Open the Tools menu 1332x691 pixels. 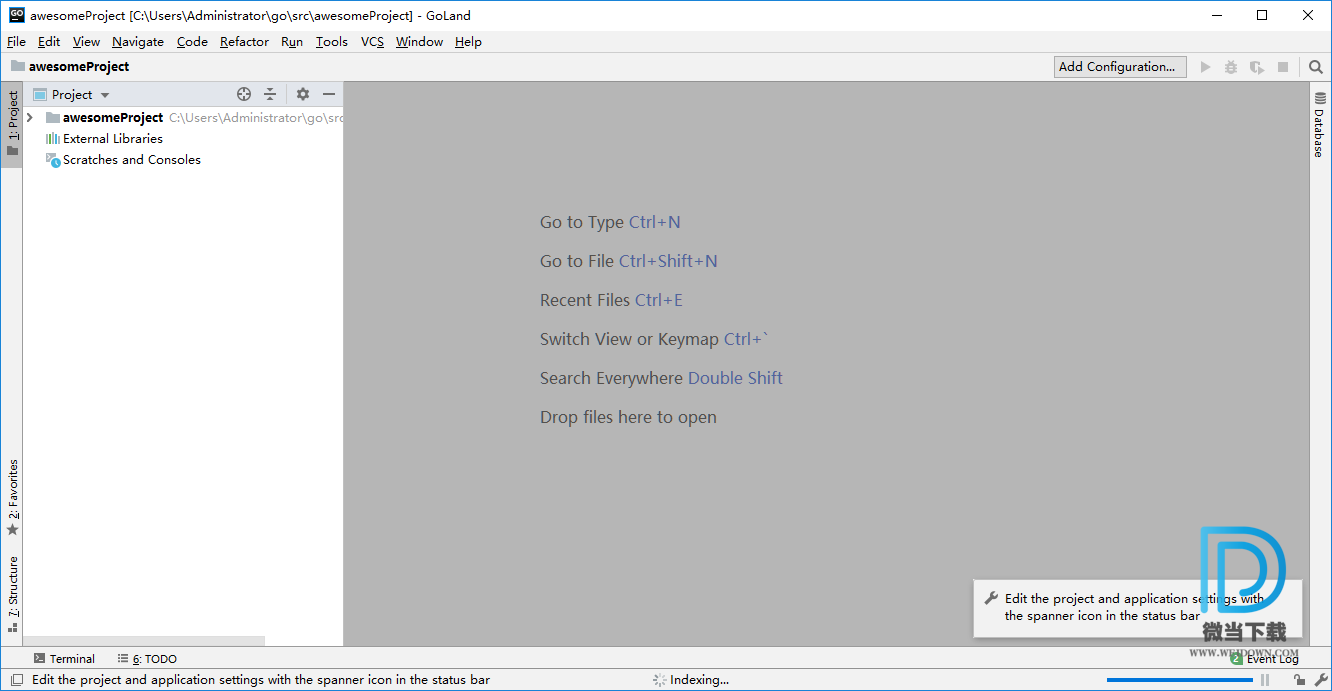click(332, 41)
